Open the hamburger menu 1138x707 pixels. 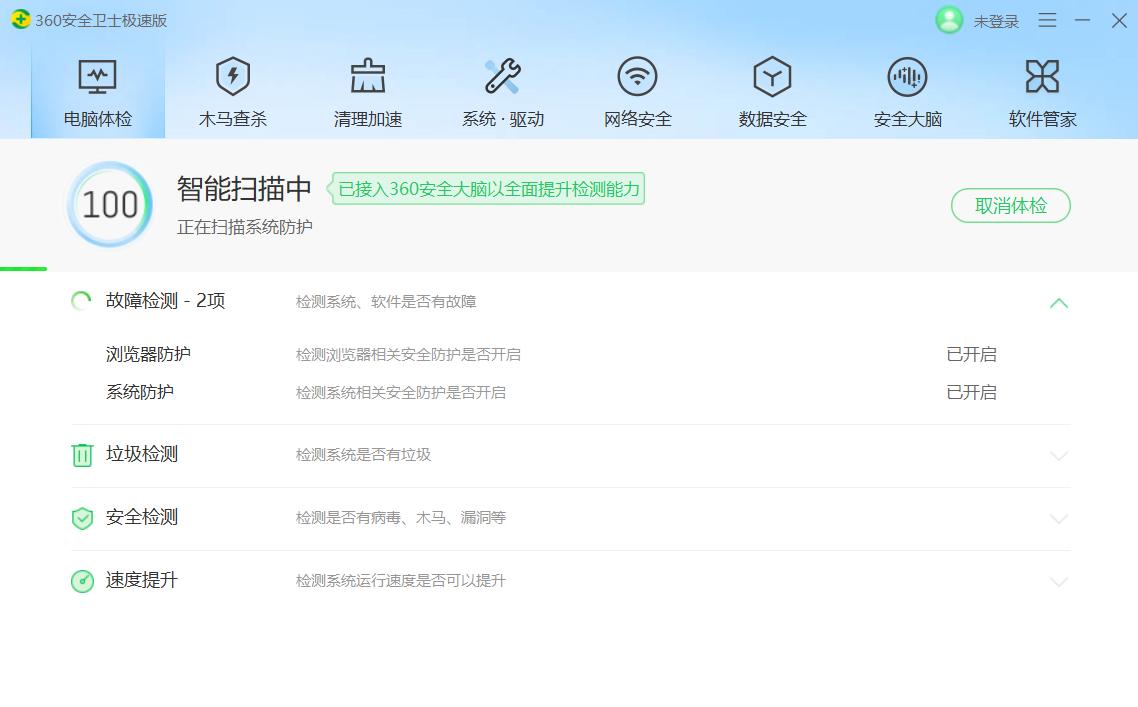point(1047,20)
